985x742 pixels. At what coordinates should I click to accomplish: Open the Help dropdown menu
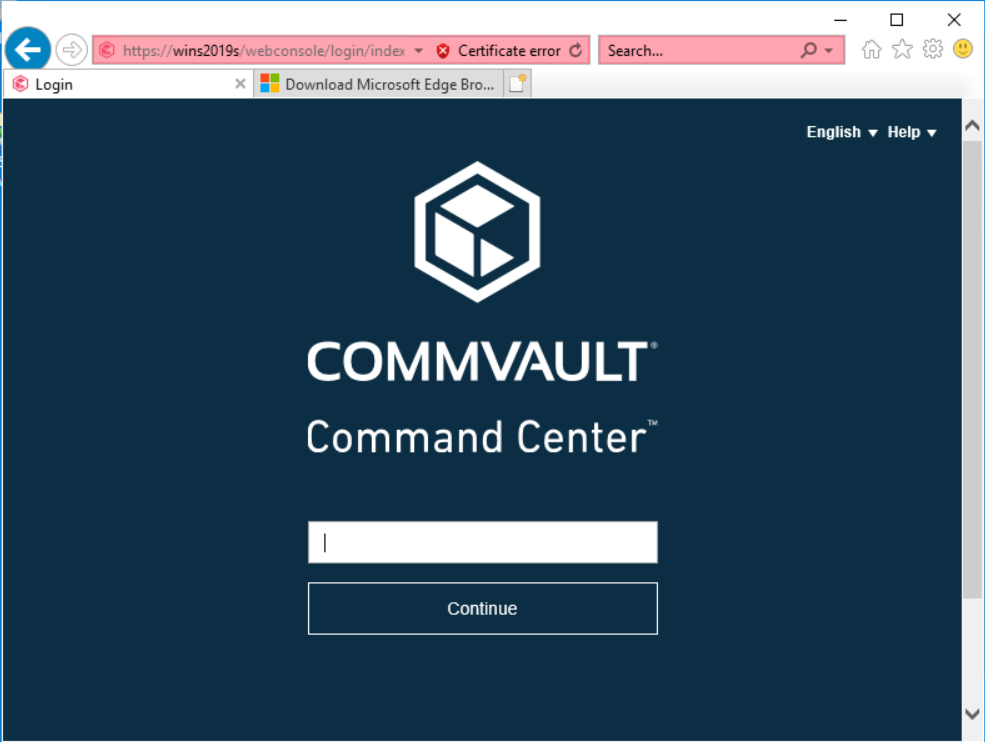coord(912,132)
